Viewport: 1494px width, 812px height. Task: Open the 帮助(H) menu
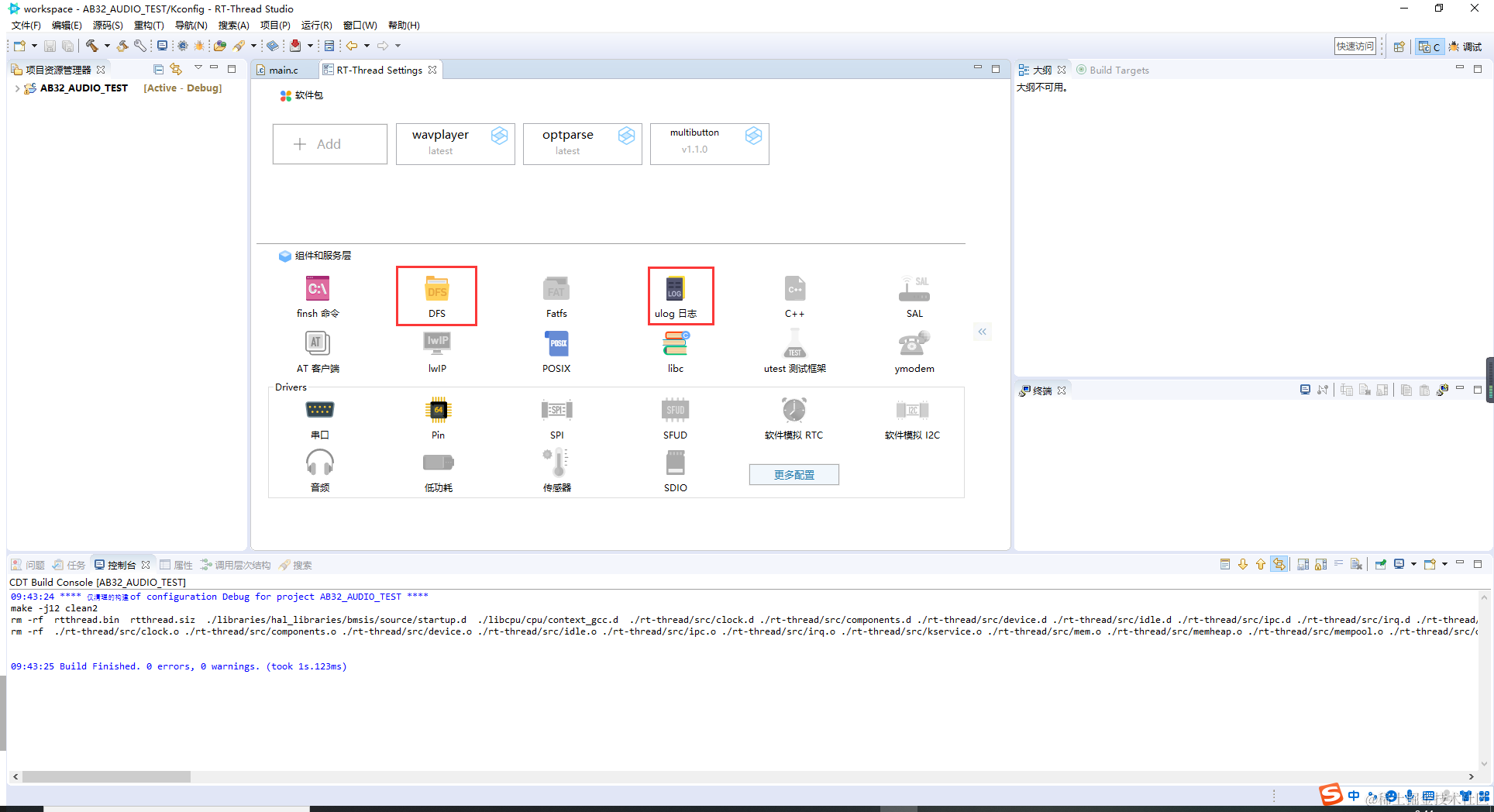tap(404, 25)
